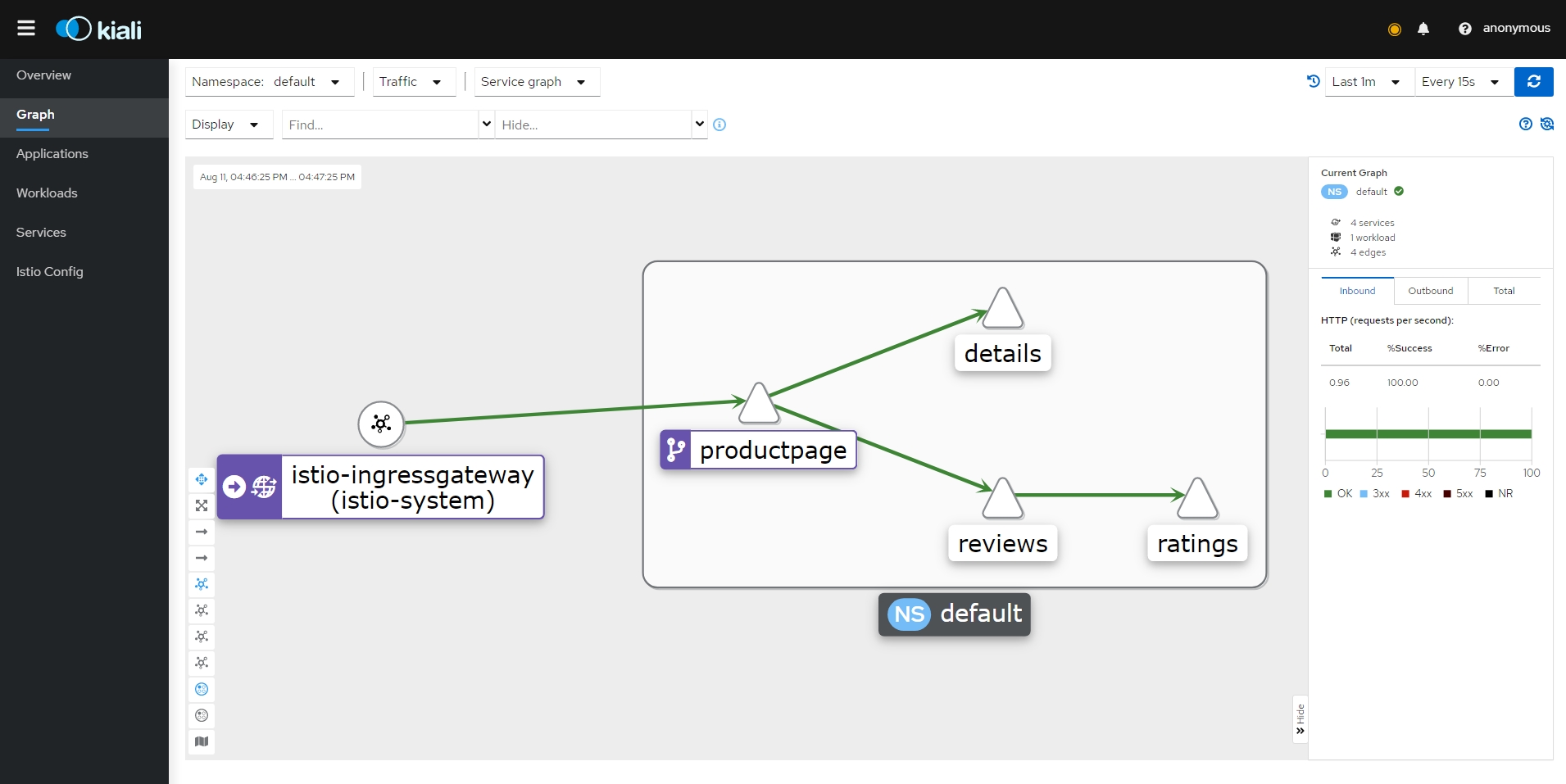Expand the Every 15s refresh interval dropdown
Screen dimensions: 1566x784
1463,82
